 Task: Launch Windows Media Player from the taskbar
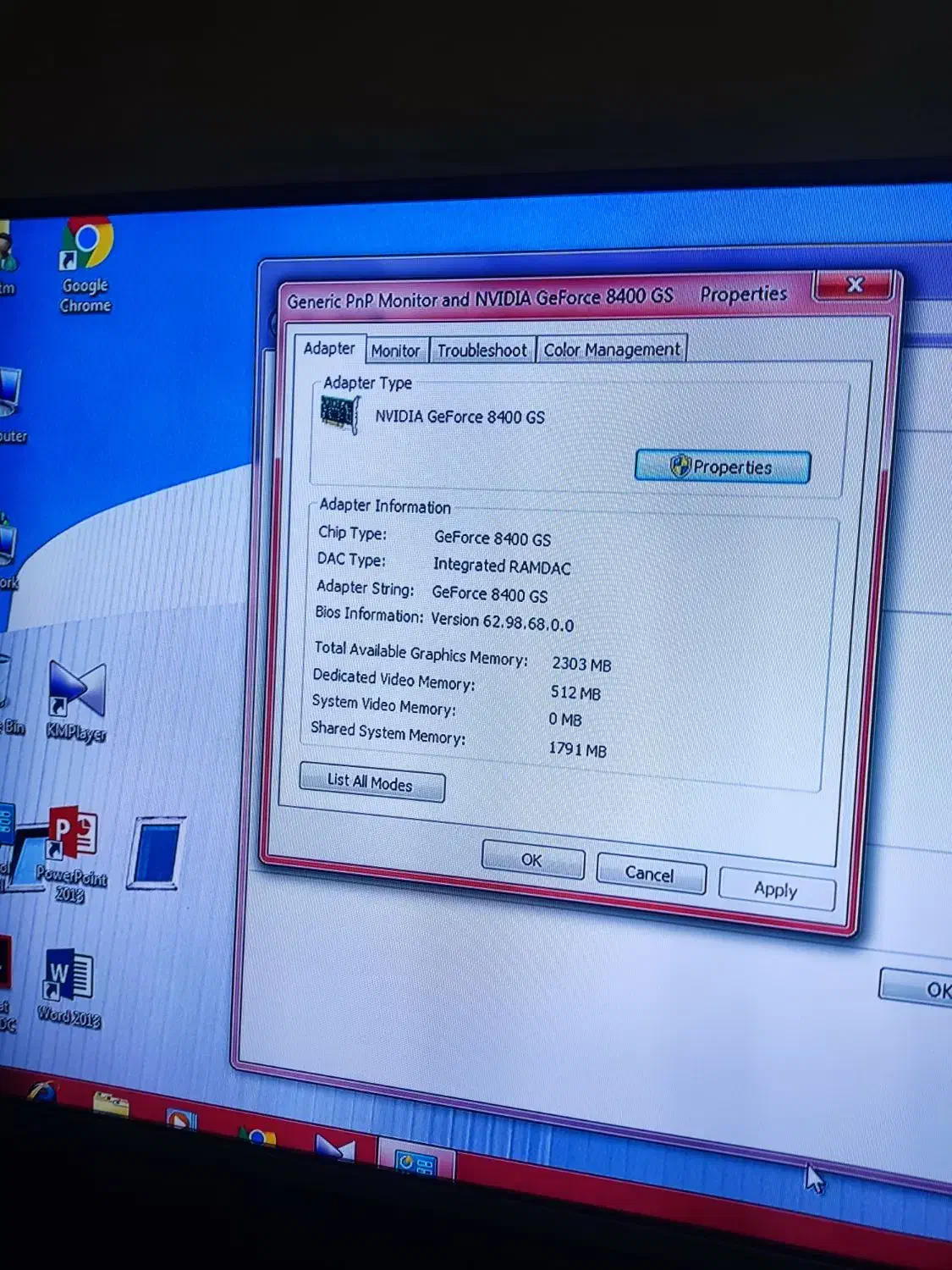point(181,1121)
